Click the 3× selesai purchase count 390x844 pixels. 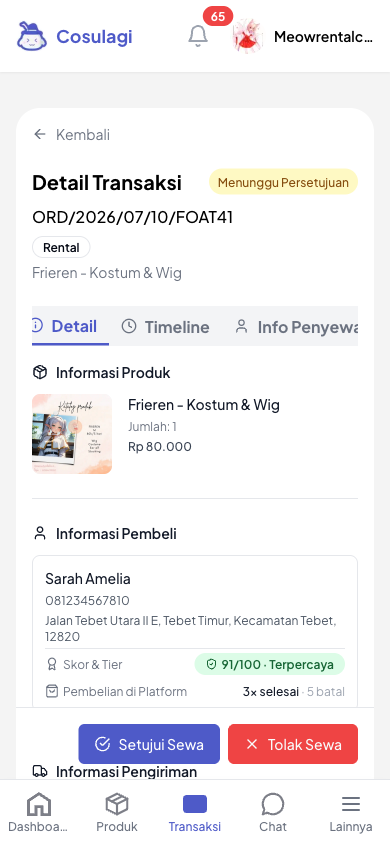tap(271, 692)
